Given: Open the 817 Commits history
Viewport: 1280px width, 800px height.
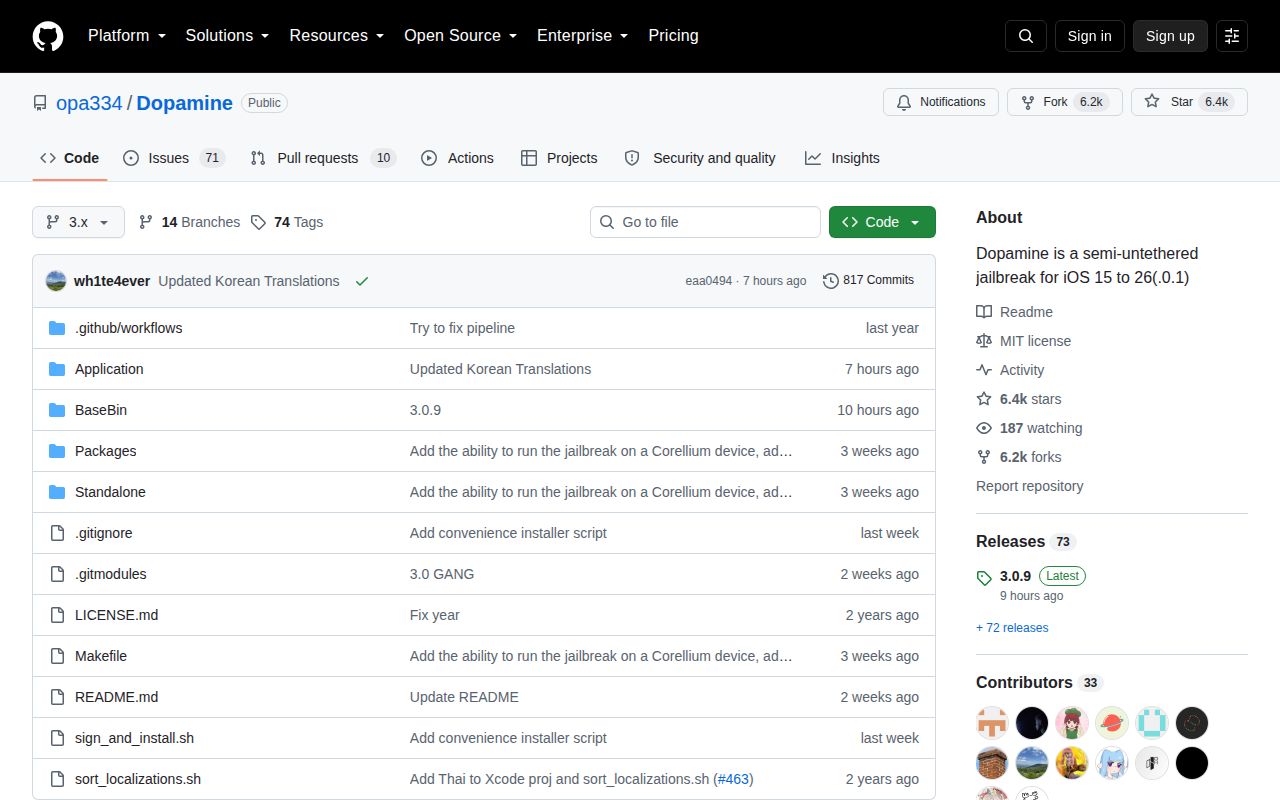Looking at the screenshot, I should point(868,280).
